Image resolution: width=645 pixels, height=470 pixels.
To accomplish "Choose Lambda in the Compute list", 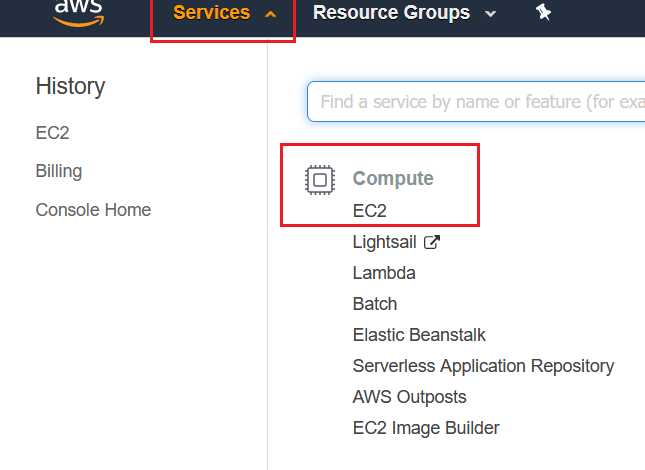I will [384, 273].
